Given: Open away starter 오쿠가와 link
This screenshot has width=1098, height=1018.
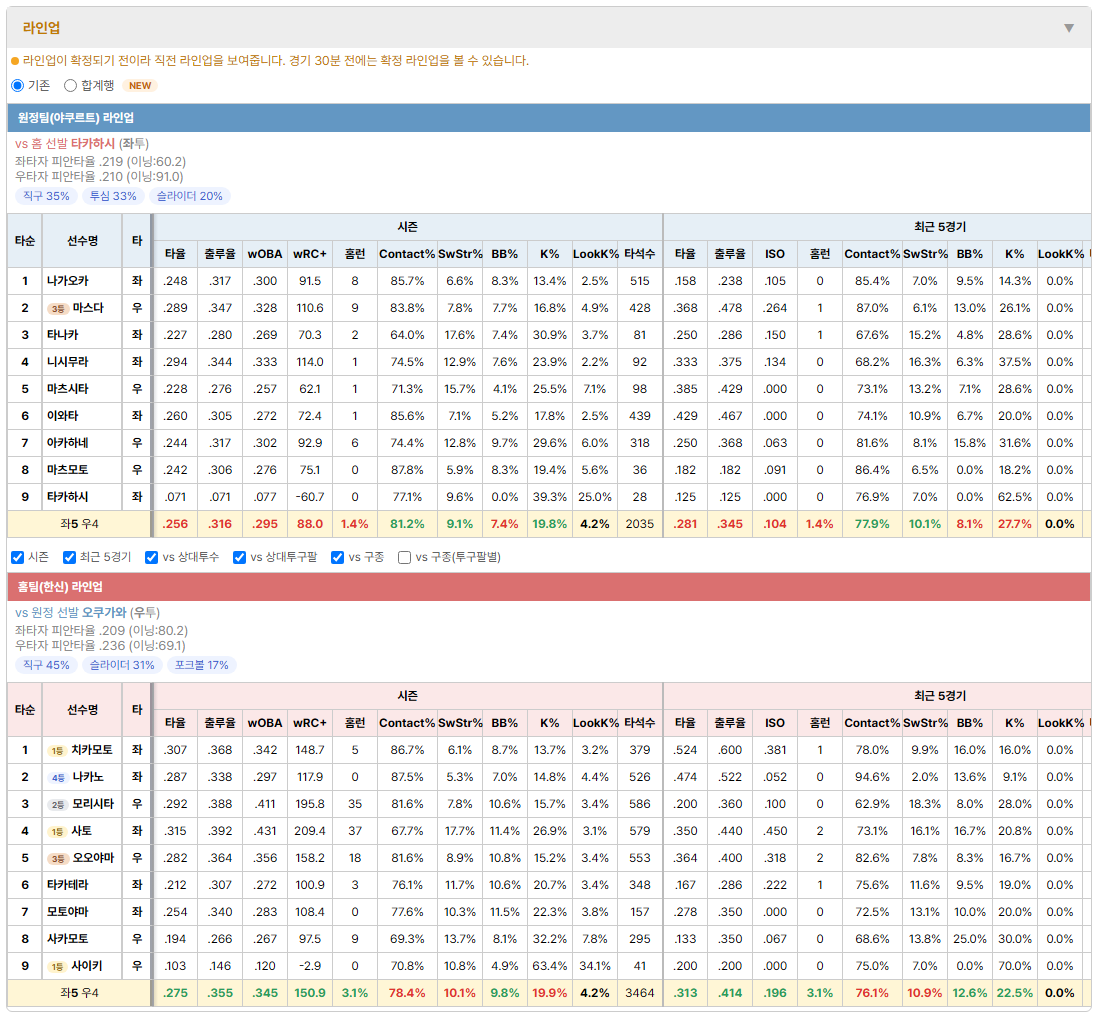Looking at the screenshot, I should (104, 613).
